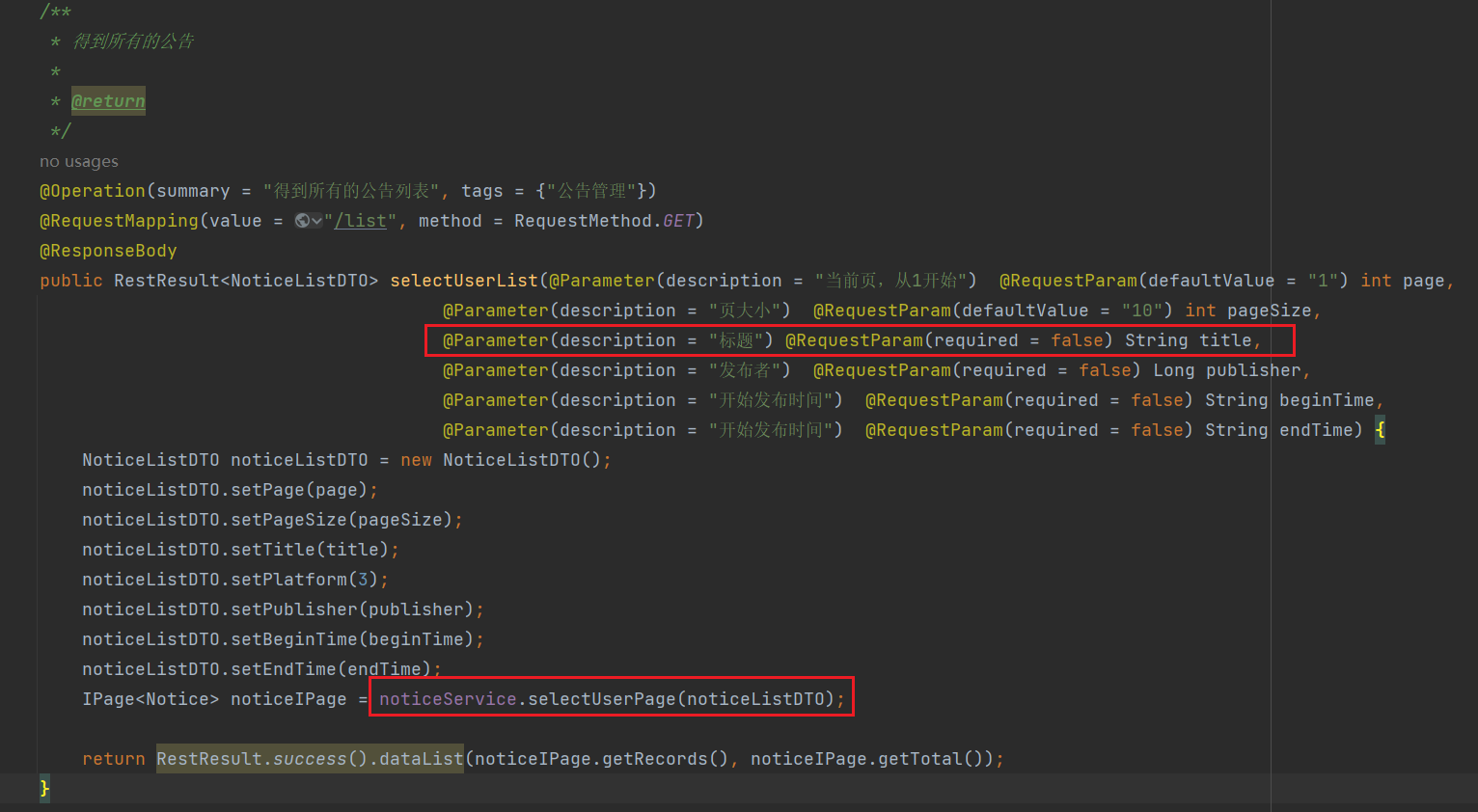
Task: Click the "String beginTime" parameter
Action: click(1290, 400)
